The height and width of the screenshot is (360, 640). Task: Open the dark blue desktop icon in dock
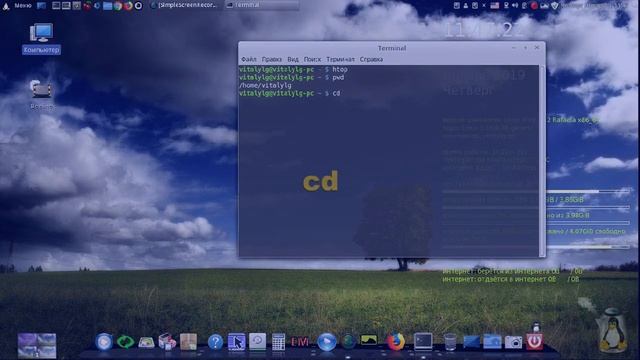[x=471, y=342]
